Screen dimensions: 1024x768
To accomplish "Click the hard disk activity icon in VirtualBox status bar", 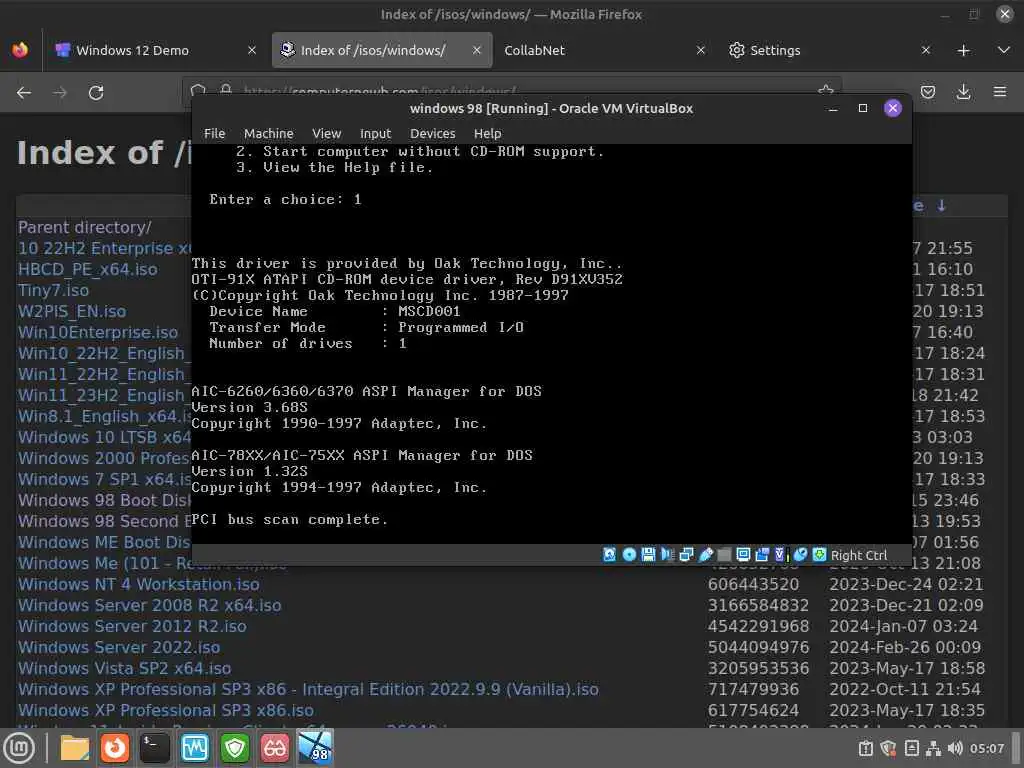I will tap(609, 554).
